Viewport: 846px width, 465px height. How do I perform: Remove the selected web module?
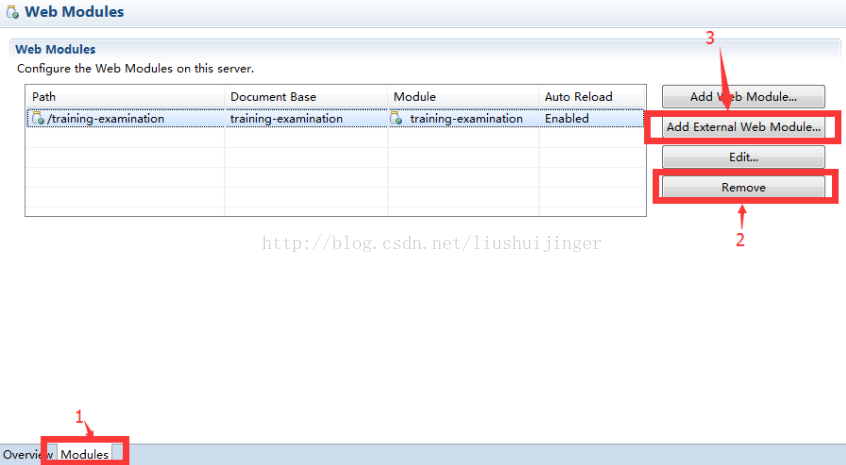[742, 187]
